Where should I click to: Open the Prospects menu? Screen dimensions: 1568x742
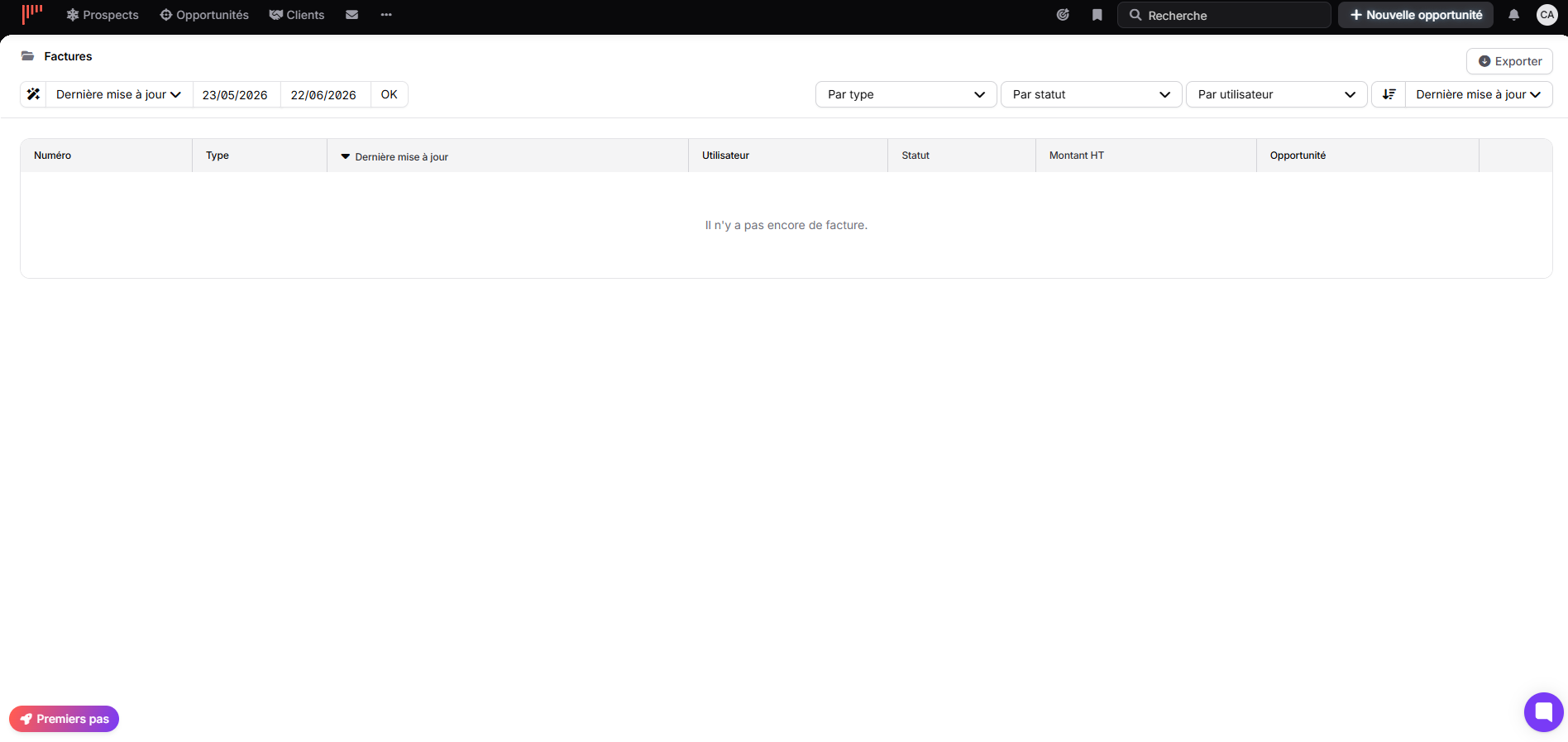pyautogui.click(x=103, y=15)
